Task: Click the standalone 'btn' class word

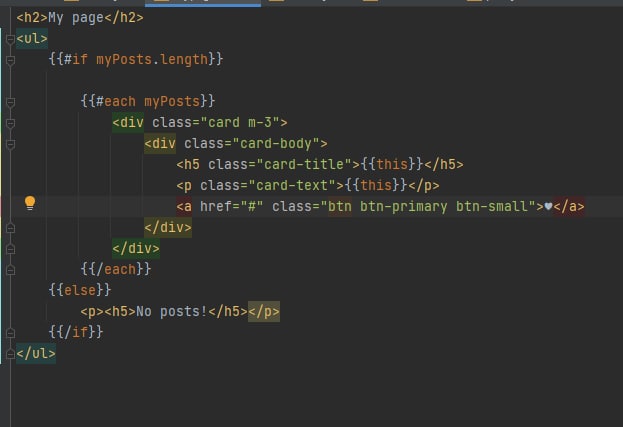Action: pos(340,207)
